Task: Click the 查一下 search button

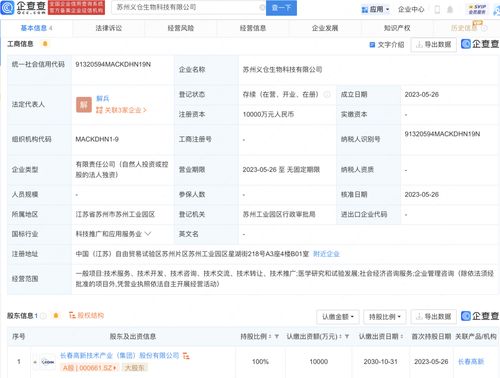Action: pos(281,8)
